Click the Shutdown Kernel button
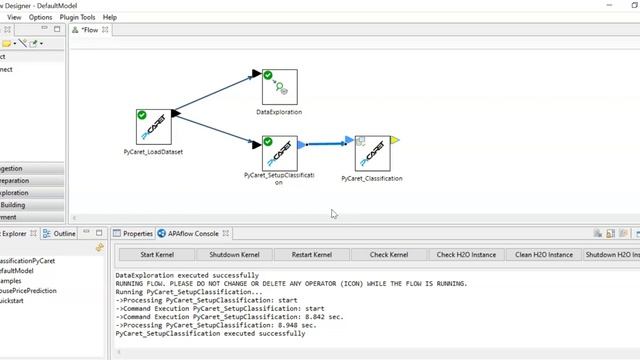This screenshot has height=360, width=640. [x=234, y=255]
